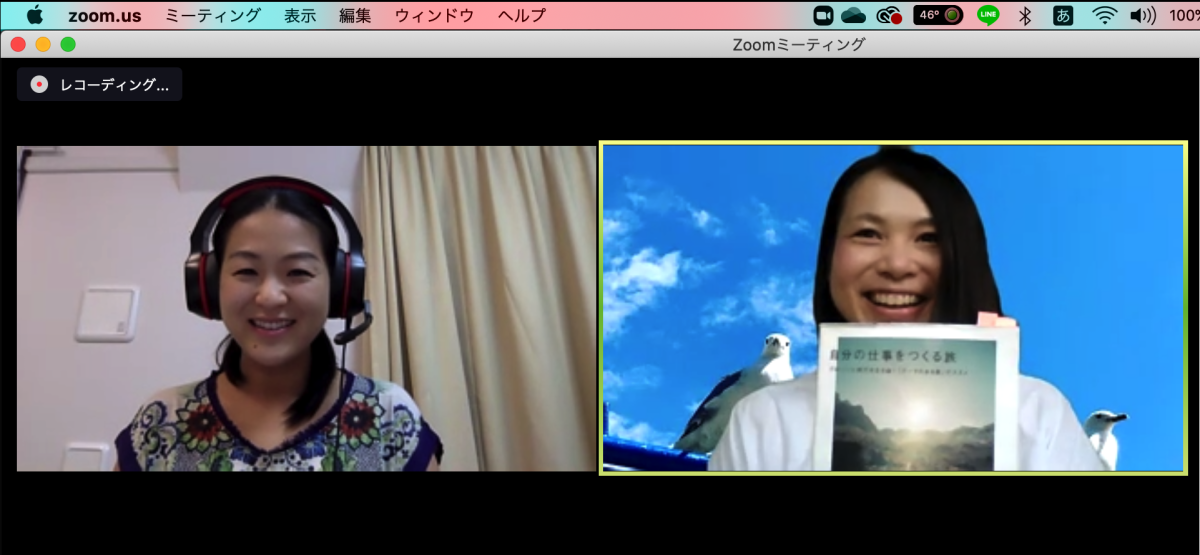Click the green full screen window button
Viewport: 1200px width, 555px height.
coord(68,44)
